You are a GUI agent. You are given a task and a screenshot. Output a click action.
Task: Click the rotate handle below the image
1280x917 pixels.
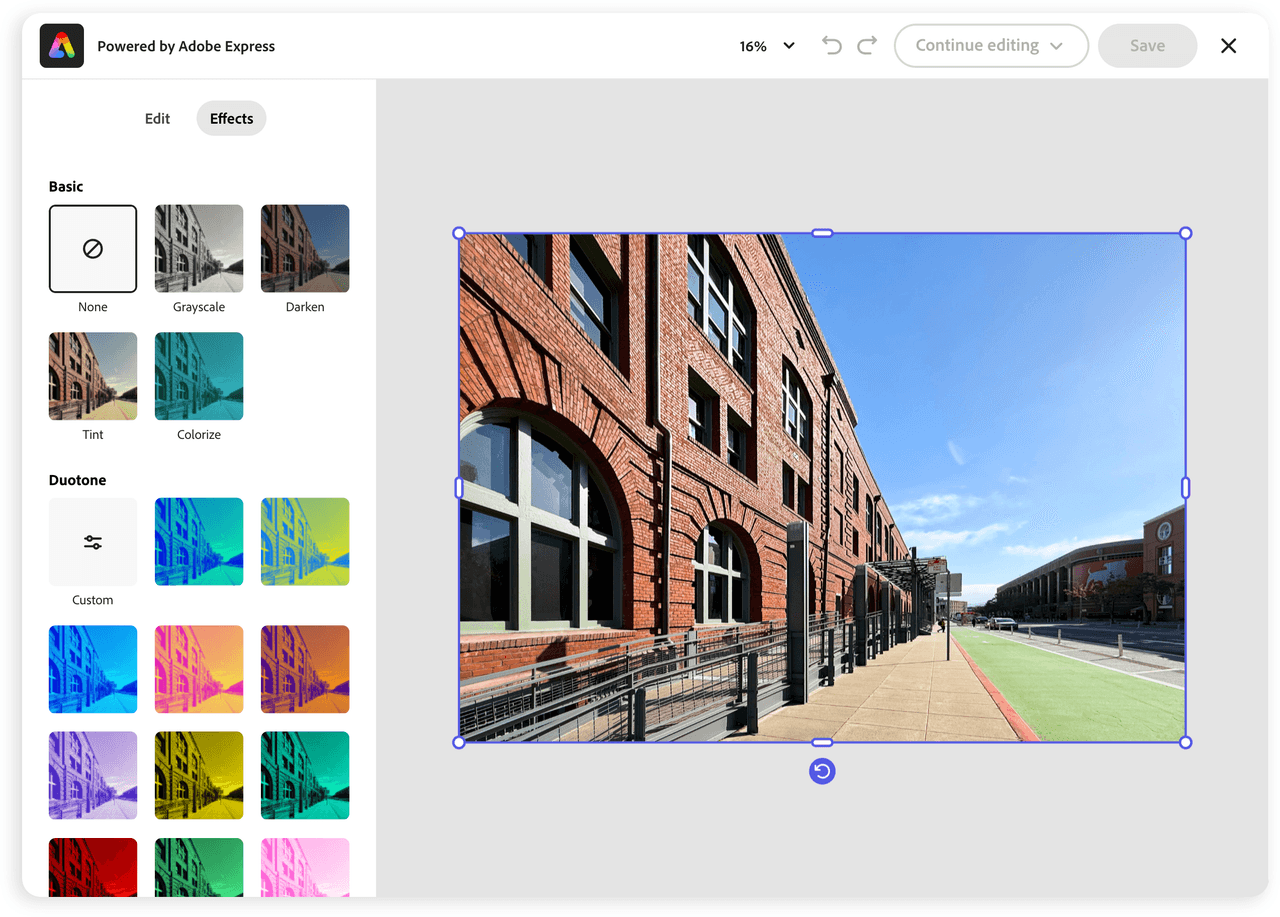point(822,771)
